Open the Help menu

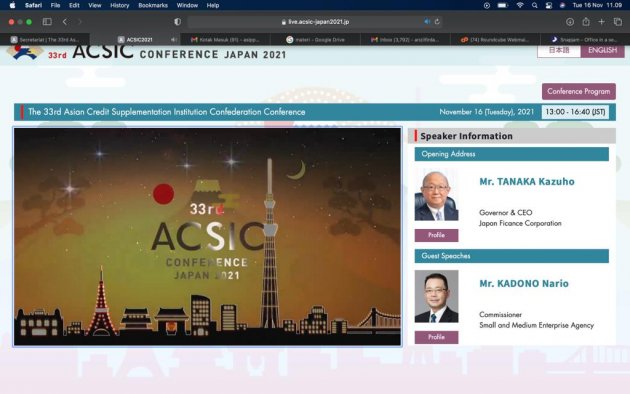(x=213, y=5)
